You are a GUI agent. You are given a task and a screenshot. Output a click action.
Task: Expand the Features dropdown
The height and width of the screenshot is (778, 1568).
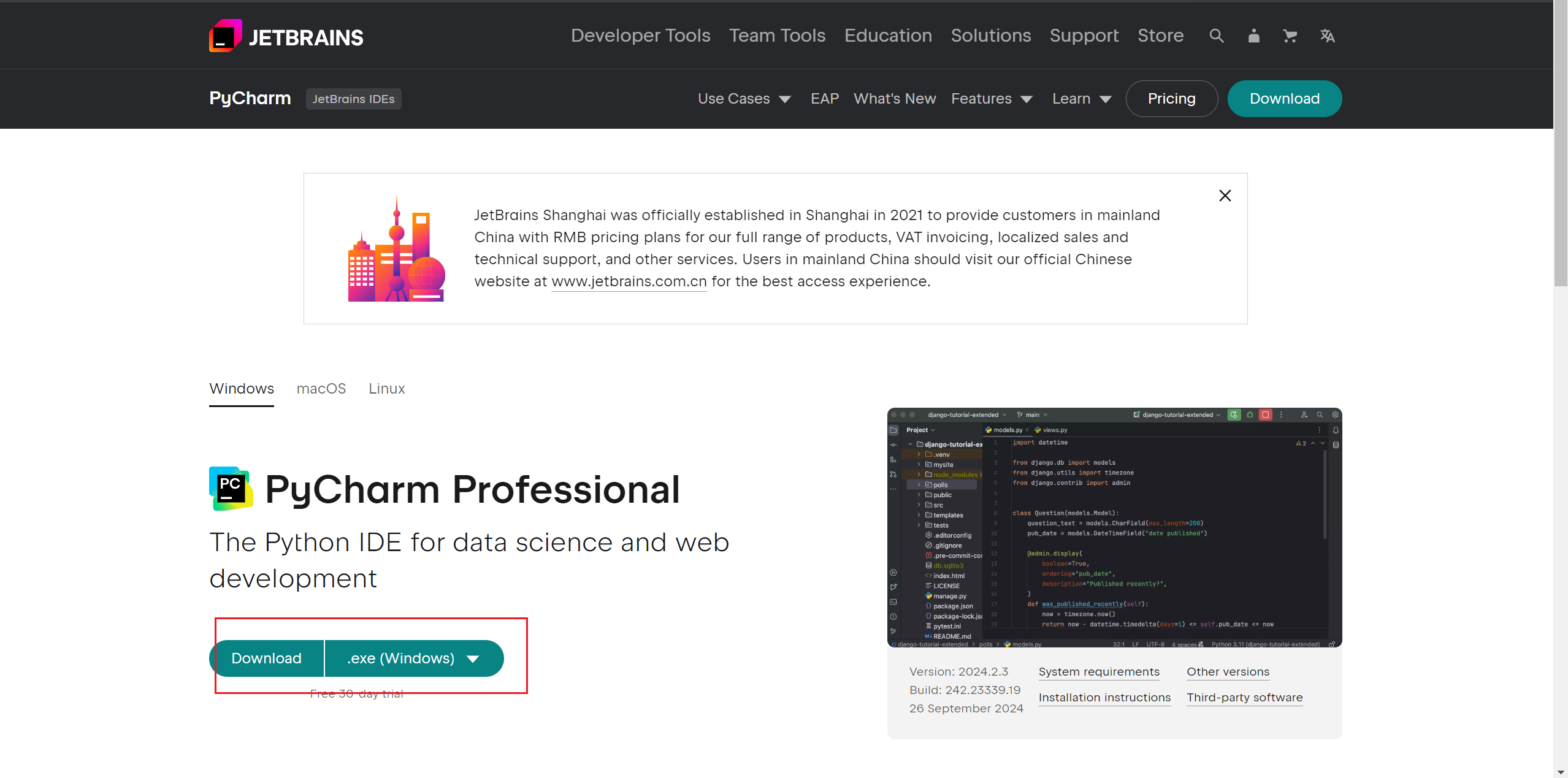point(992,99)
